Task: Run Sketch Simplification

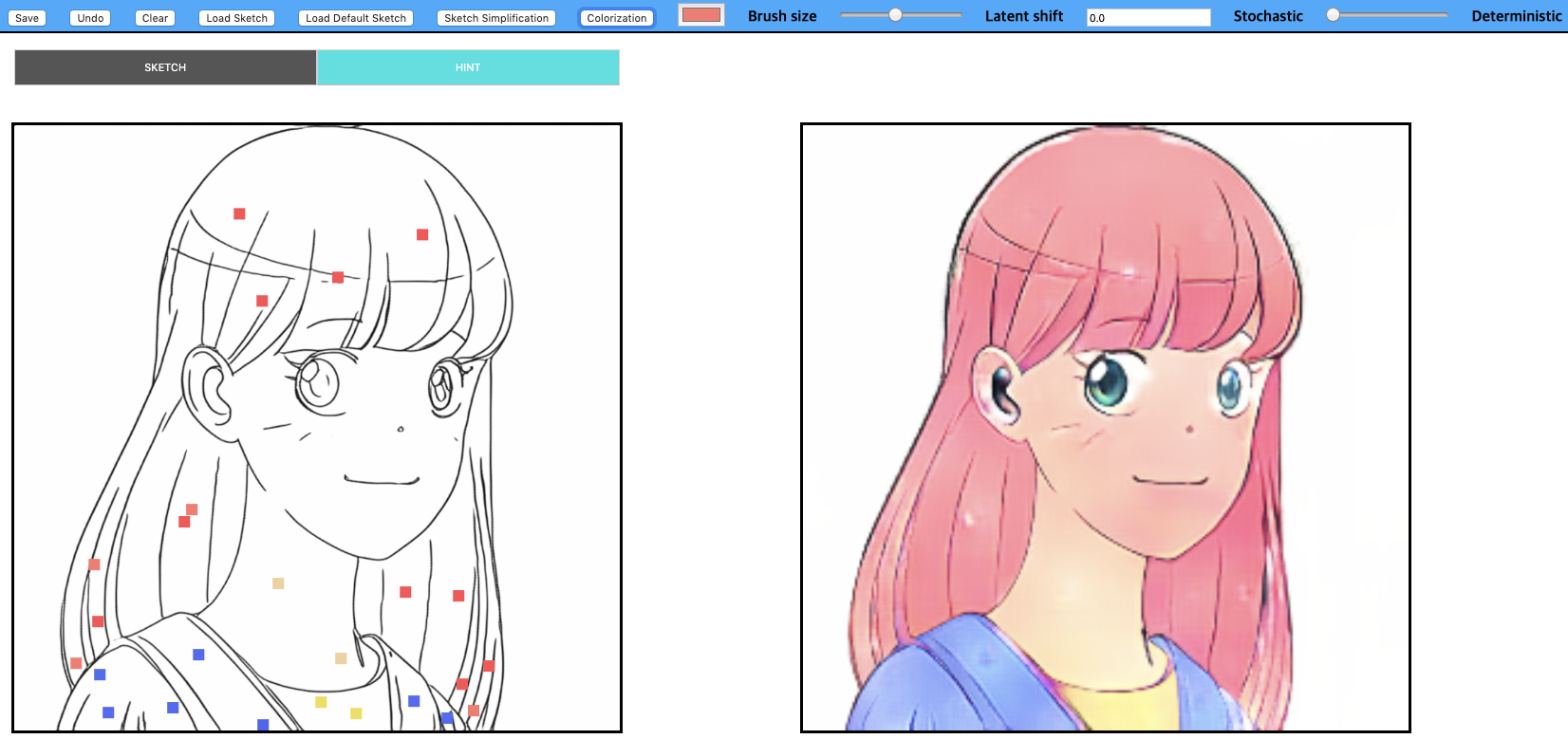Action: 496,18
